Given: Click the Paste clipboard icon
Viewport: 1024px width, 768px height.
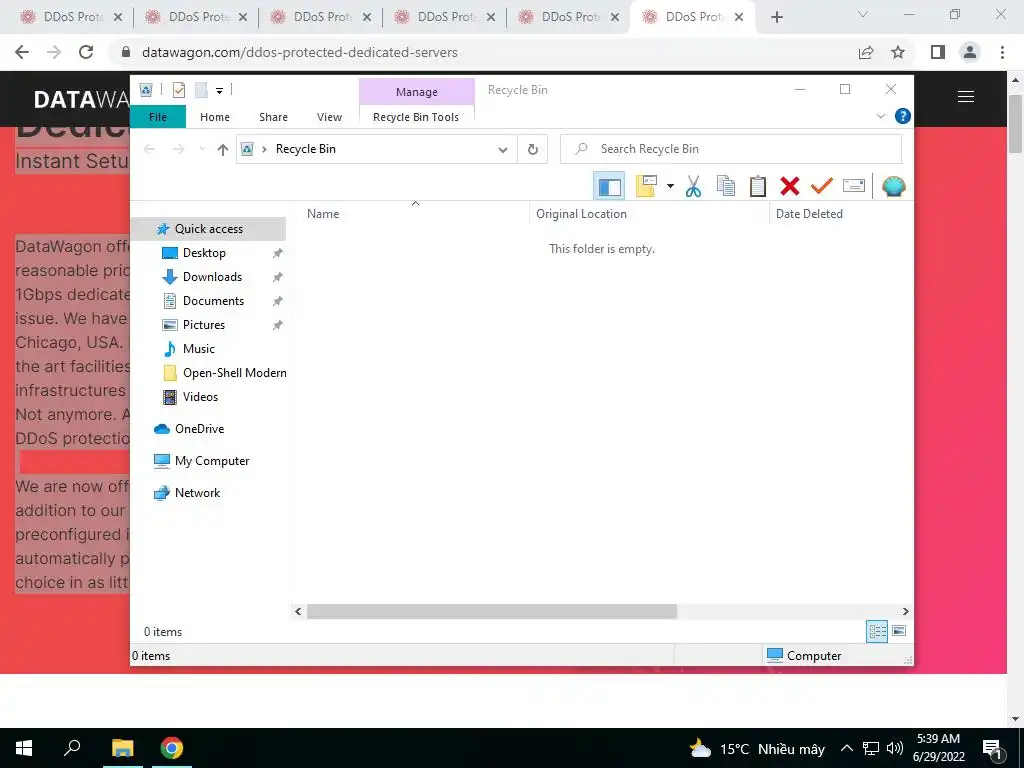Looking at the screenshot, I should [758, 186].
